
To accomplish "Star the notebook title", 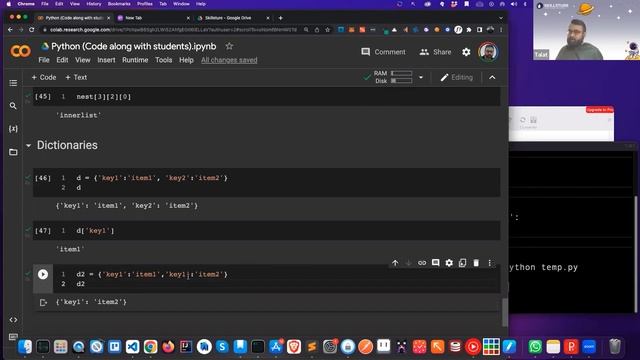I will pyautogui.click(x=229, y=46).
